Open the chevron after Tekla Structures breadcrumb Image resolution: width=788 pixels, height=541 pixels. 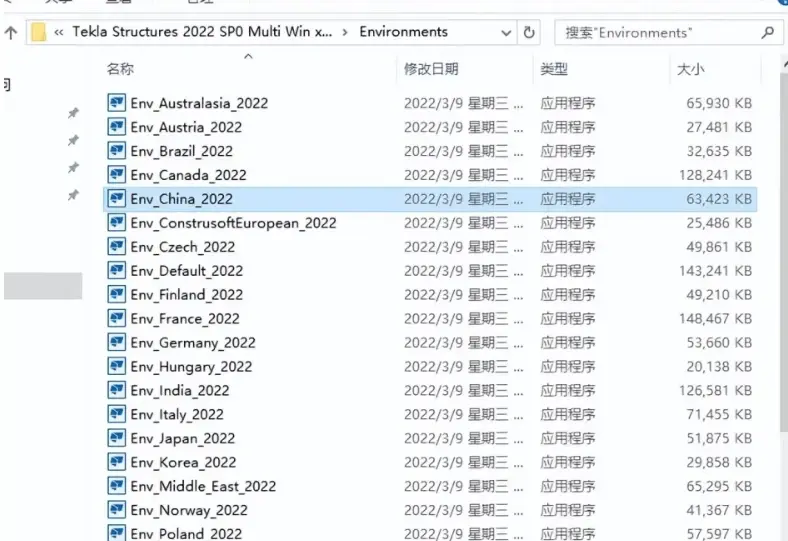(345, 33)
